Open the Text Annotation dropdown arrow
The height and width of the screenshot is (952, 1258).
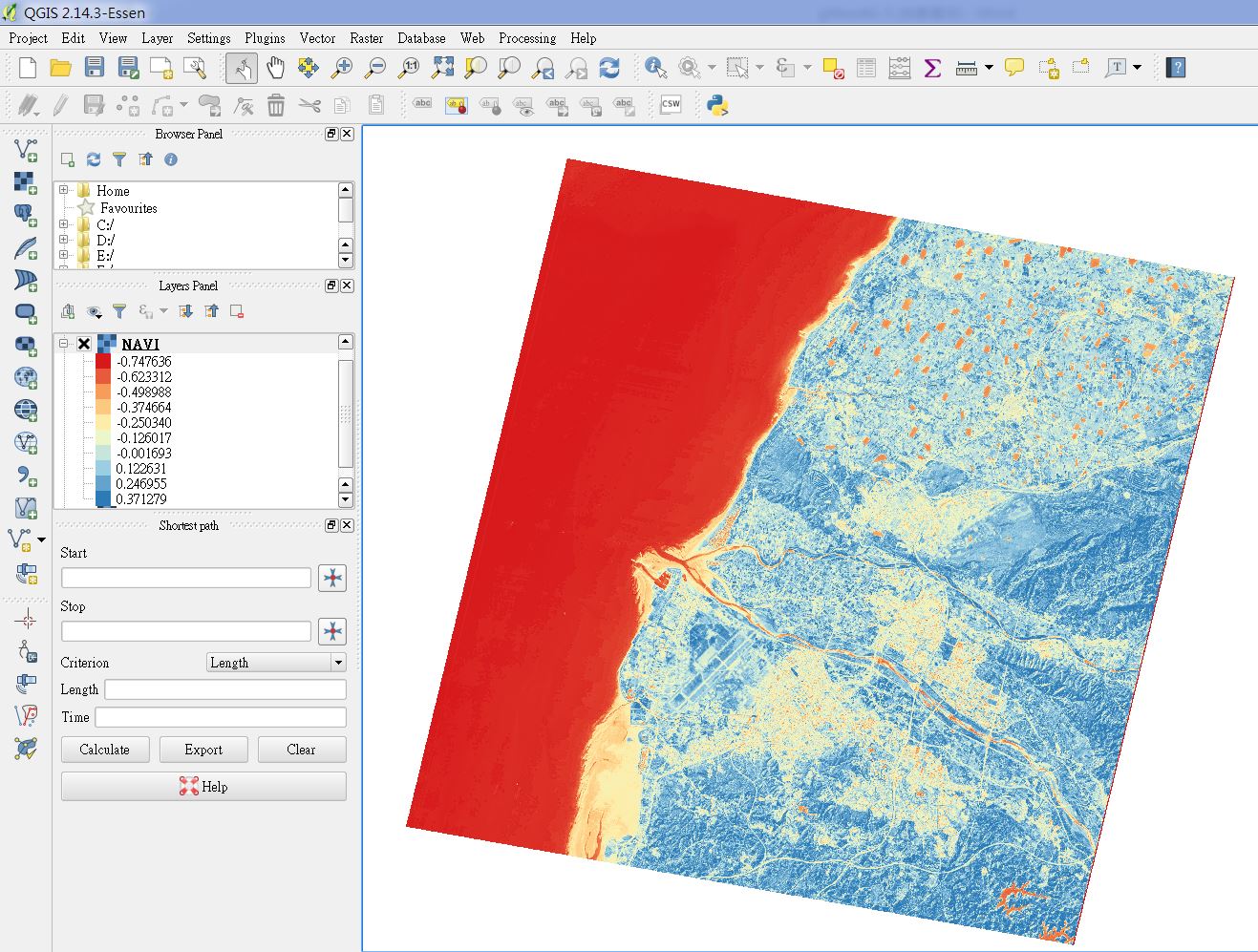(1137, 68)
